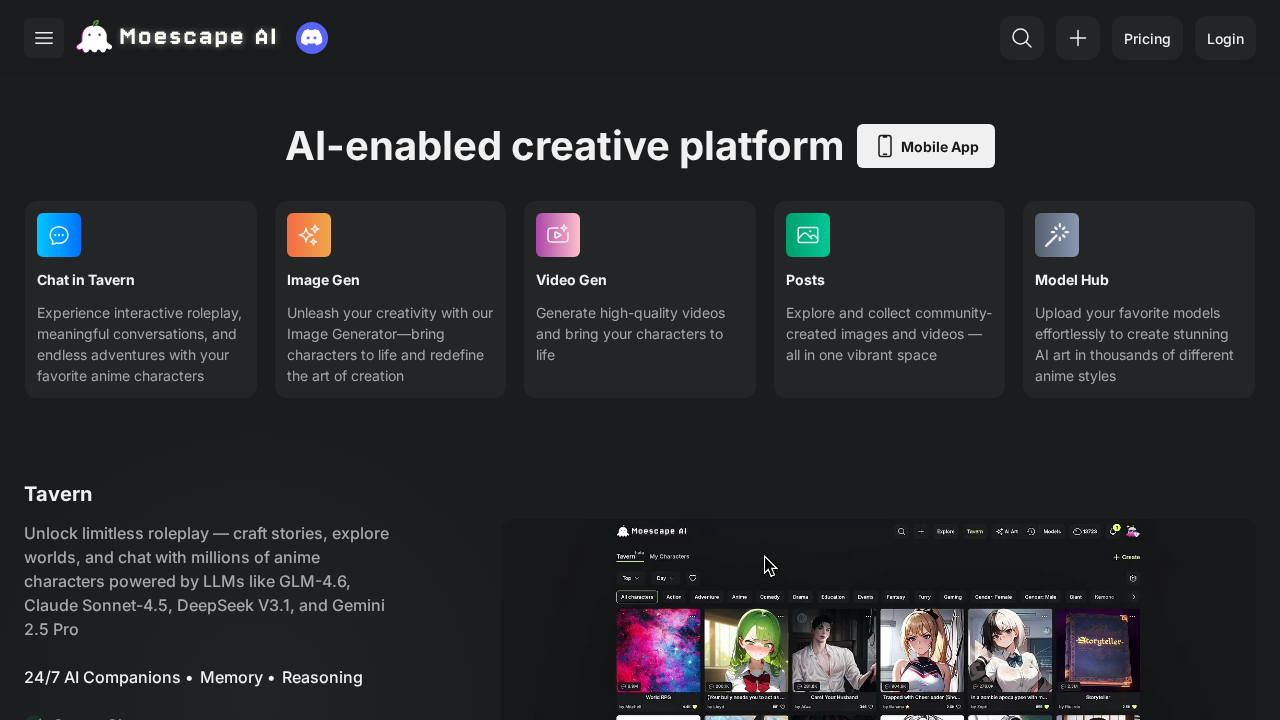Click the Login button
Screen dimensions: 1280x720
click(1225, 39)
